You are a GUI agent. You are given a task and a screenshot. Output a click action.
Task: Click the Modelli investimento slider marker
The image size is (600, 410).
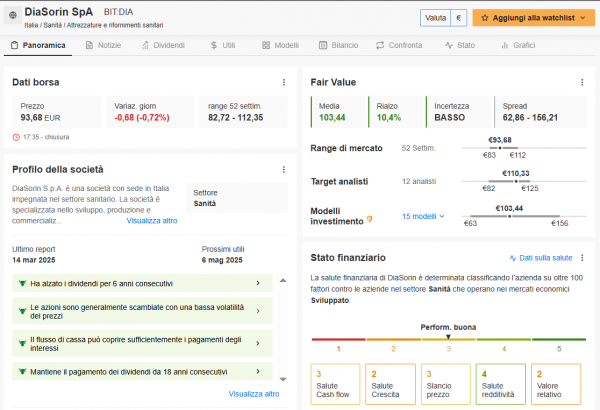(509, 216)
